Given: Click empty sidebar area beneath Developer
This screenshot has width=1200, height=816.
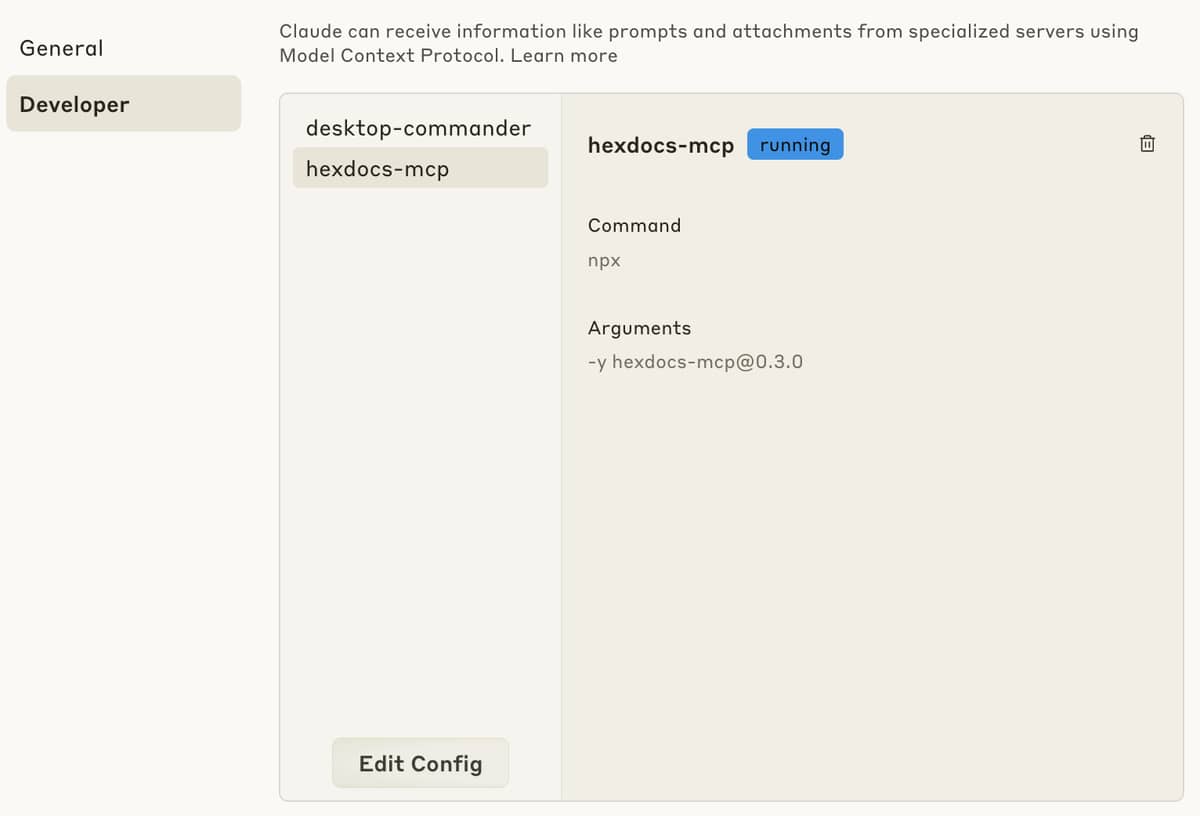Looking at the screenshot, I should coord(123,450).
